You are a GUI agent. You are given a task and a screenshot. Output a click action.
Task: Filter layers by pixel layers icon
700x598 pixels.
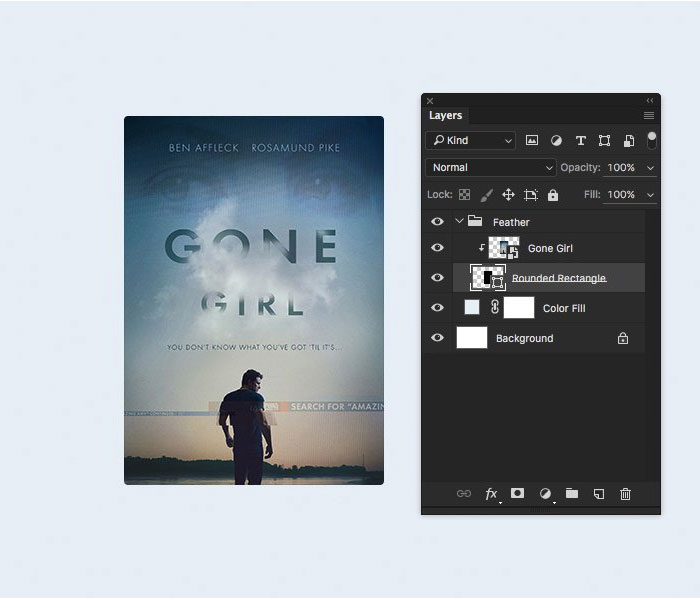point(531,141)
